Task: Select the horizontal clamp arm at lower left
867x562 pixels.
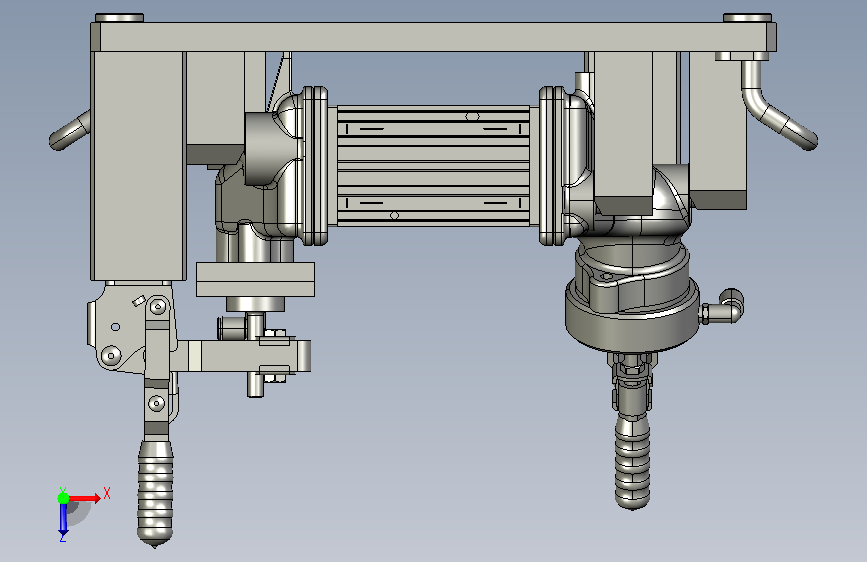Action: [x=242, y=356]
